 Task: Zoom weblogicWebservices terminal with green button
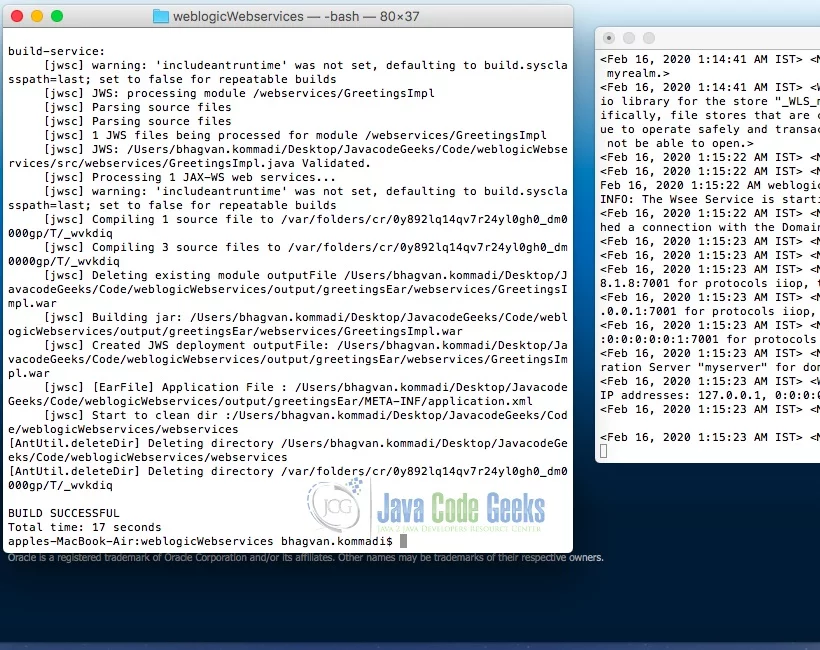click(x=57, y=16)
